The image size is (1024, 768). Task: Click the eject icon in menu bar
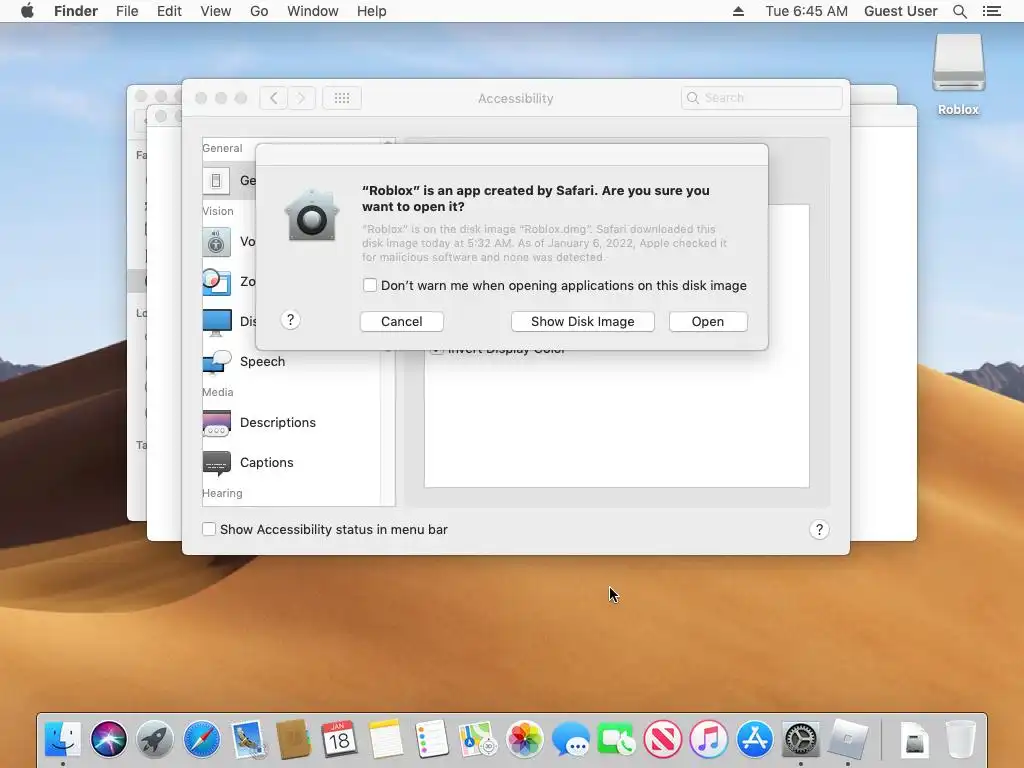(738, 11)
